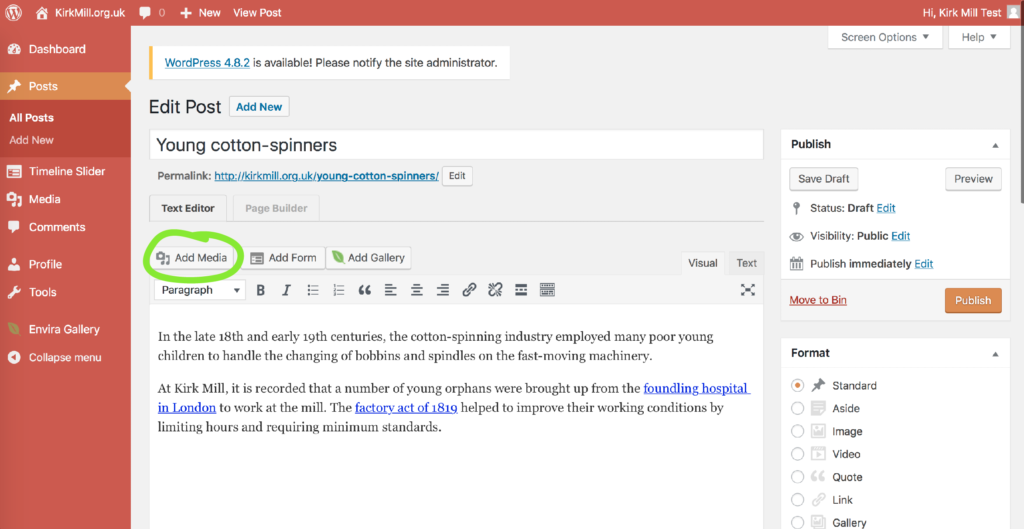Click the post title input field

[455, 145]
